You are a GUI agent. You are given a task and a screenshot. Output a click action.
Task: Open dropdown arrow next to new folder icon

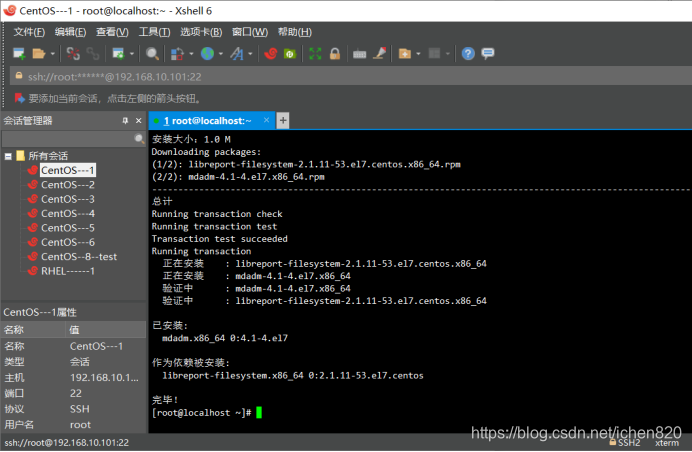(x=418, y=54)
